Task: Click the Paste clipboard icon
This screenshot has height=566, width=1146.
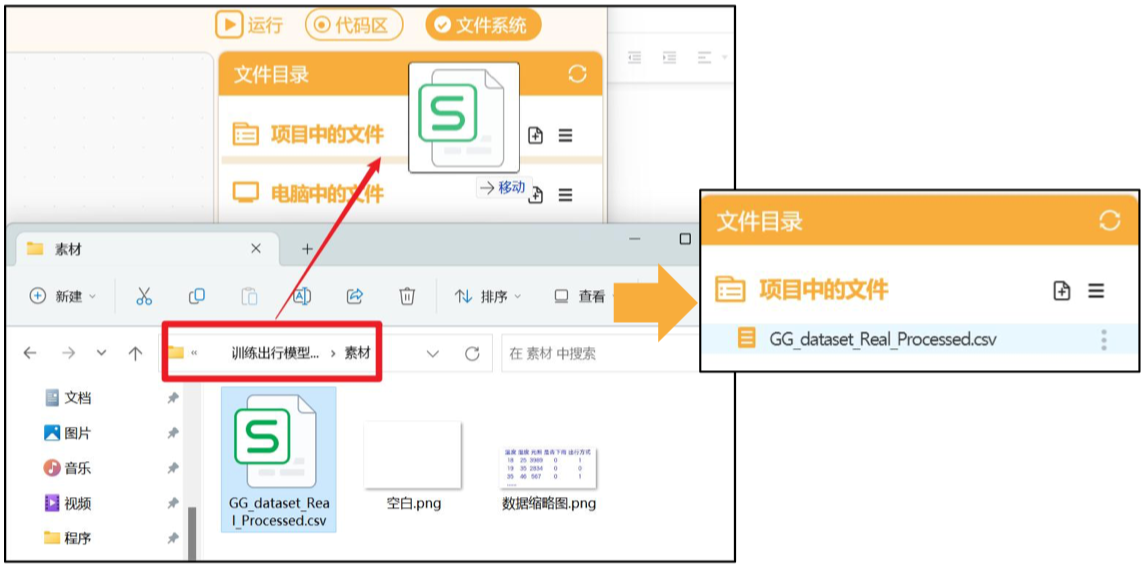Action: [x=249, y=296]
